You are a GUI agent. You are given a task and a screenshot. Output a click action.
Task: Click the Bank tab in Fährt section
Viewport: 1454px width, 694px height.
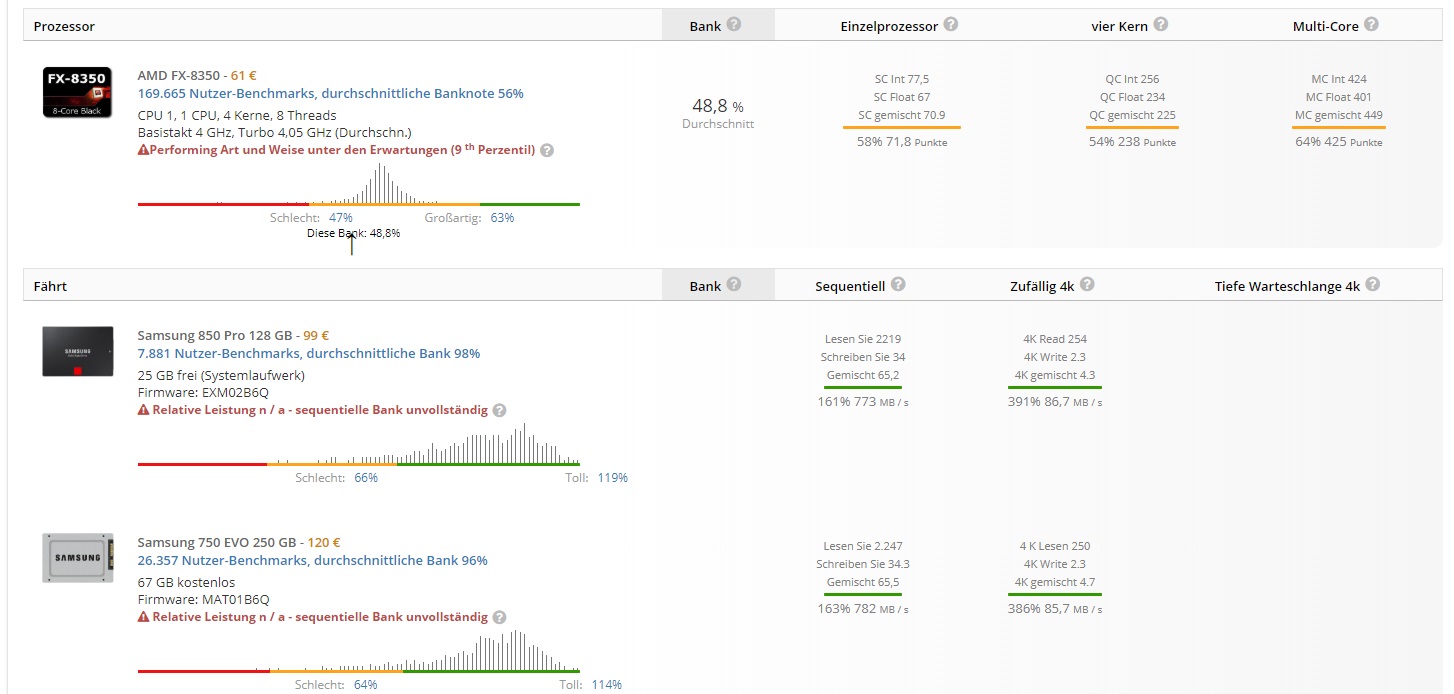click(717, 285)
